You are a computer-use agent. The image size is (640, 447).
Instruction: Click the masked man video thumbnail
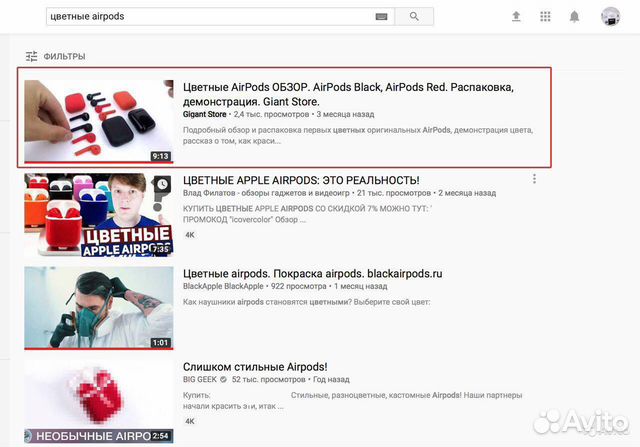[99, 308]
